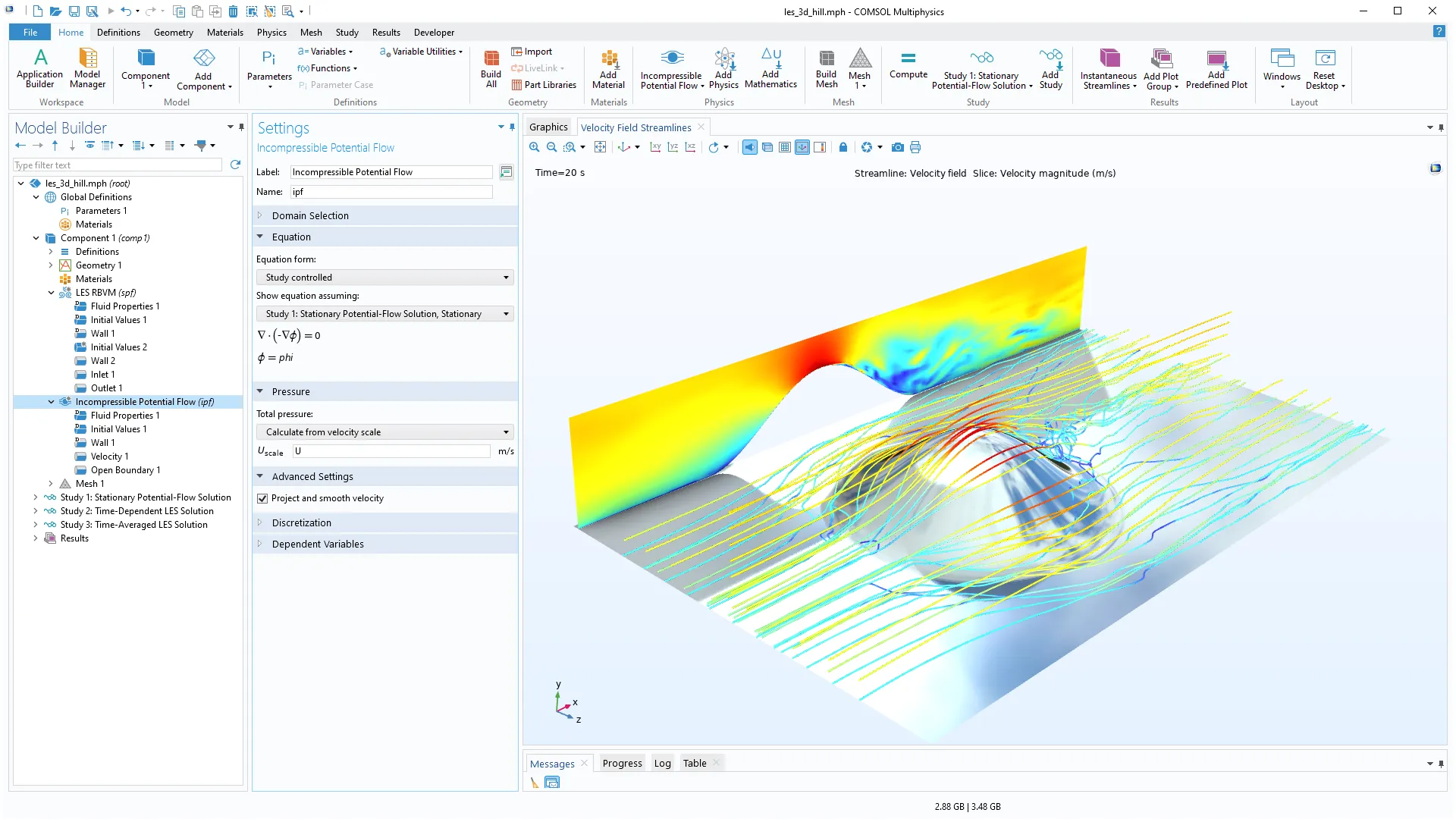Click the Zoom Extents icon
This screenshot has height=819, width=1456.
(600, 147)
